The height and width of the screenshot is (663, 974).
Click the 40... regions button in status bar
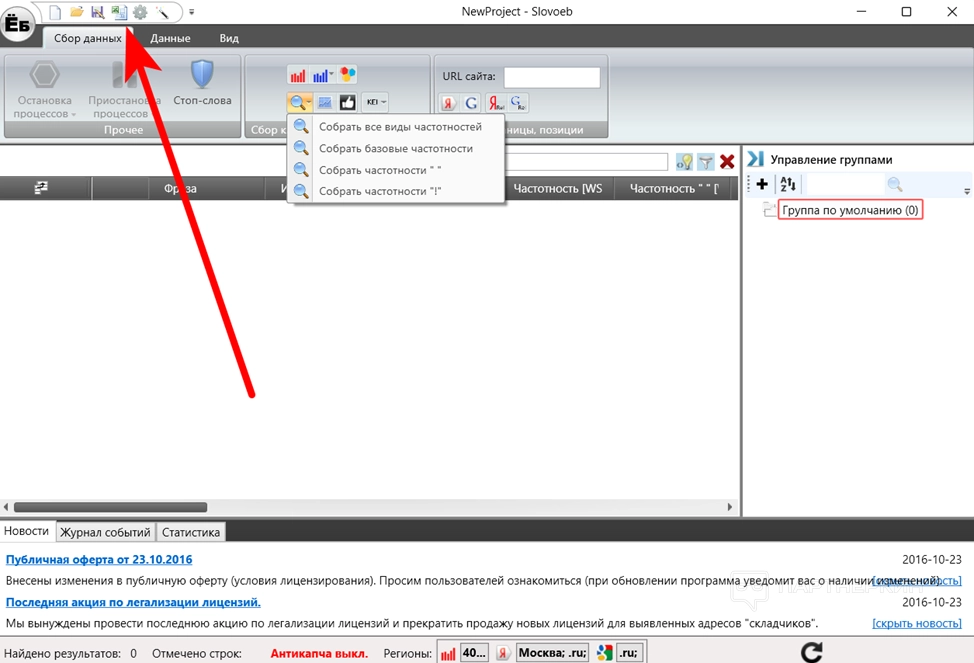tap(474, 653)
